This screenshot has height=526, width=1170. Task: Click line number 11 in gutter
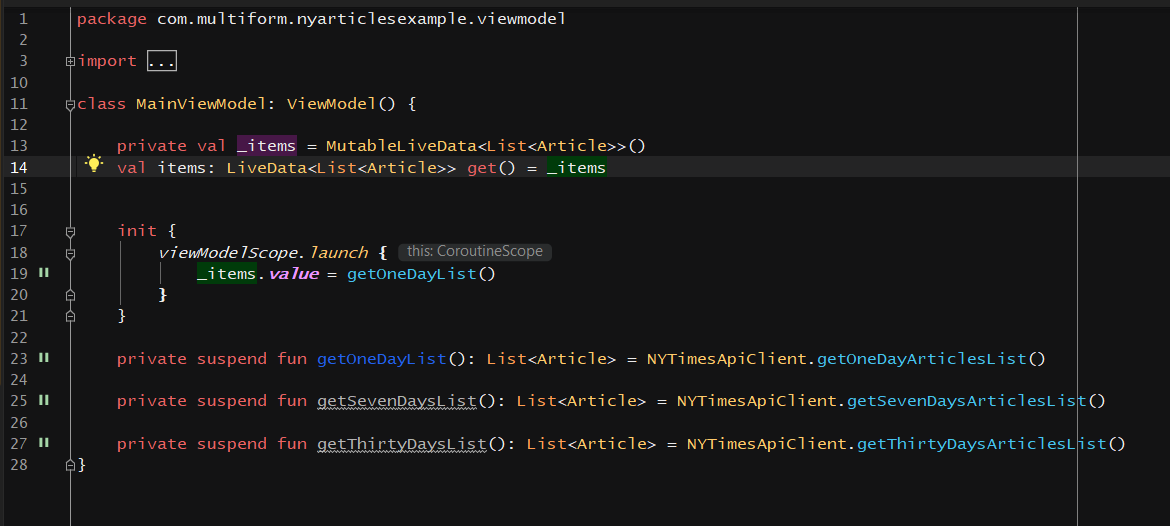(x=18, y=104)
